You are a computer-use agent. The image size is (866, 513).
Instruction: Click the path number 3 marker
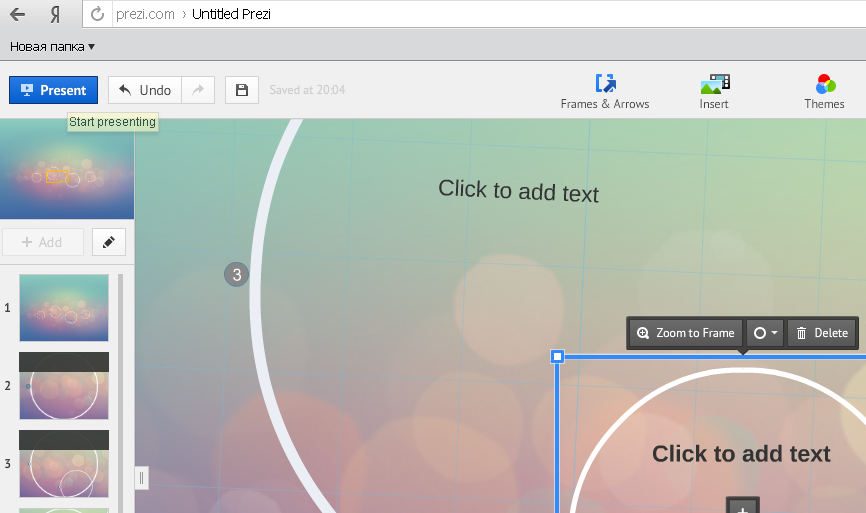click(x=236, y=274)
